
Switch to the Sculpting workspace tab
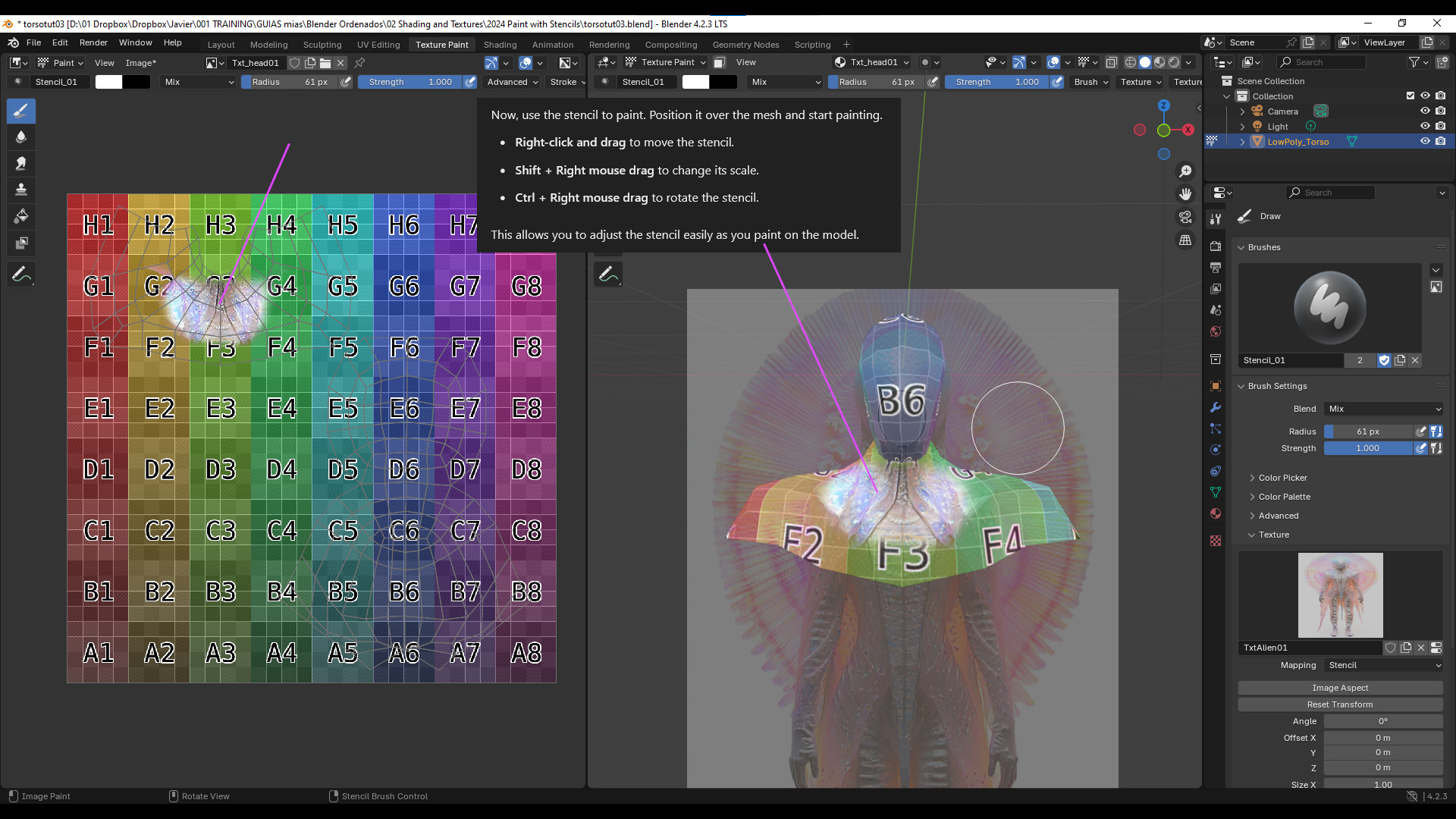pyautogui.click(x=322, y=45)
